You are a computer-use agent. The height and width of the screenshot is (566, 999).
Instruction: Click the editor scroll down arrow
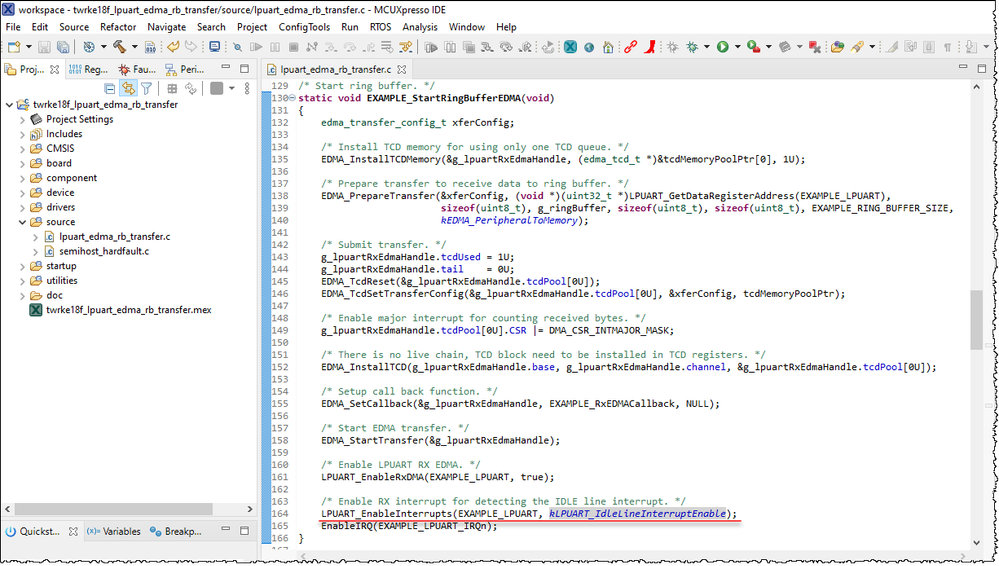click(976, 542)
